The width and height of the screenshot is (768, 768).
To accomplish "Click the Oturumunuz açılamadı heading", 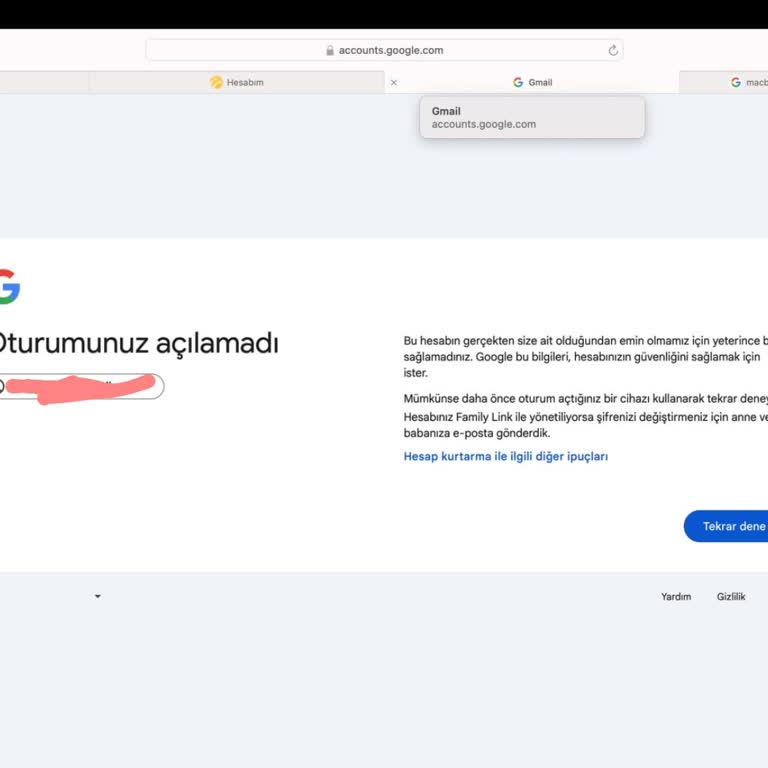I will click(x=139, y=343).
